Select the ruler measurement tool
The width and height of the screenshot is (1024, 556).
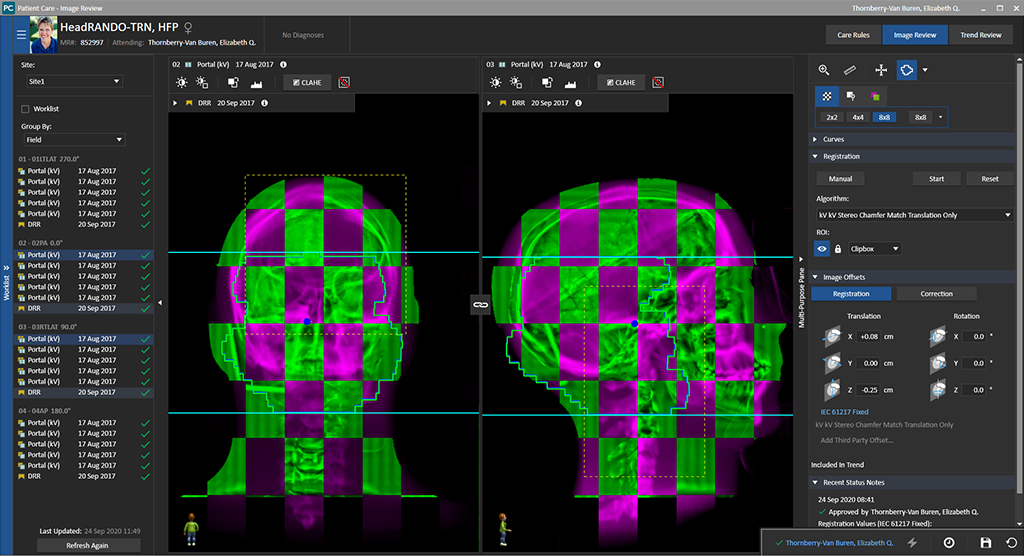pyautogui.click(x=850, y=70)
